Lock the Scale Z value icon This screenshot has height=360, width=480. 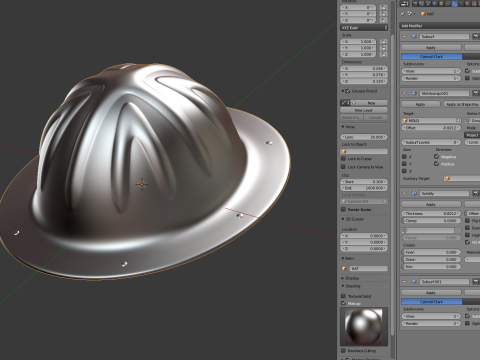[x=383, y=54]
